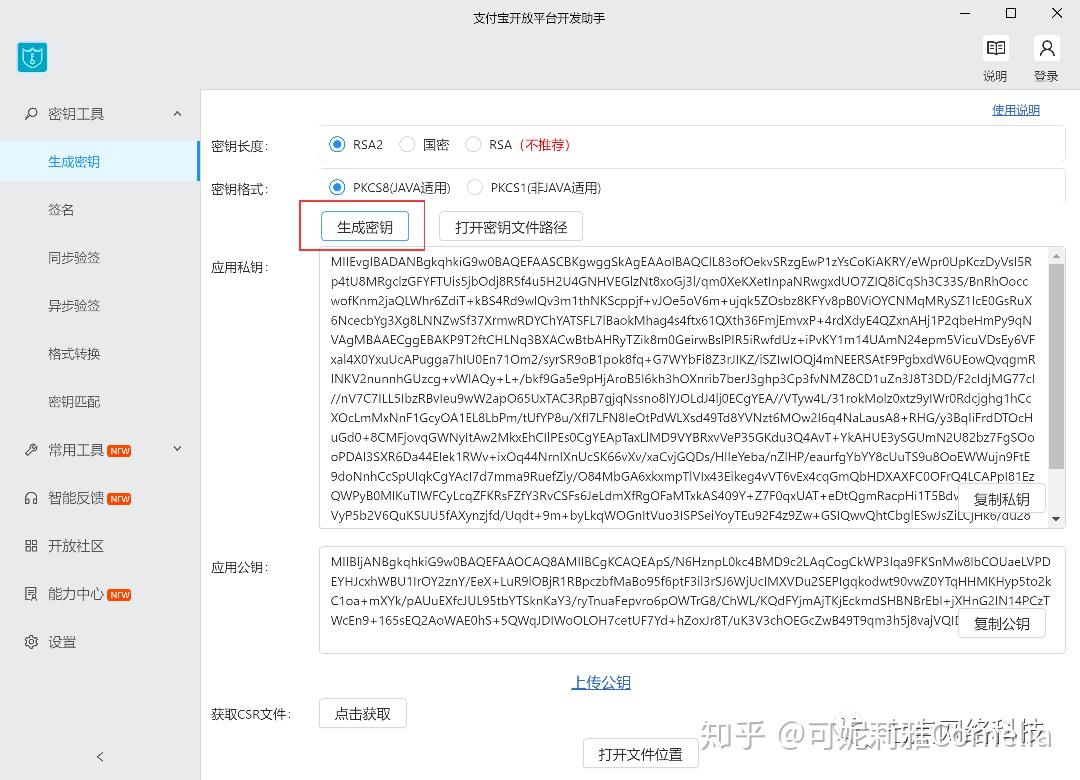Click the 密钥长度 label
1080x780 pixels.
point(240,146)
